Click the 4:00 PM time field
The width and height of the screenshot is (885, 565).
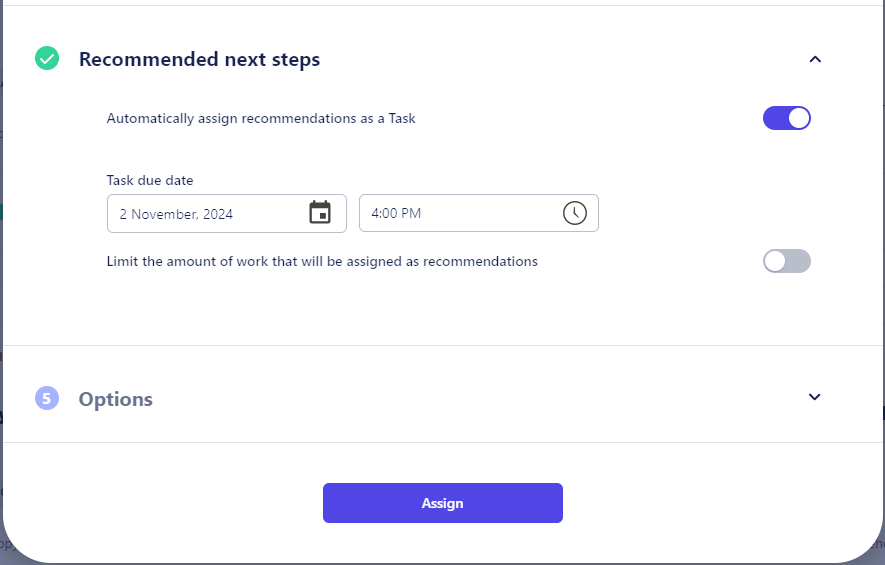479,213
